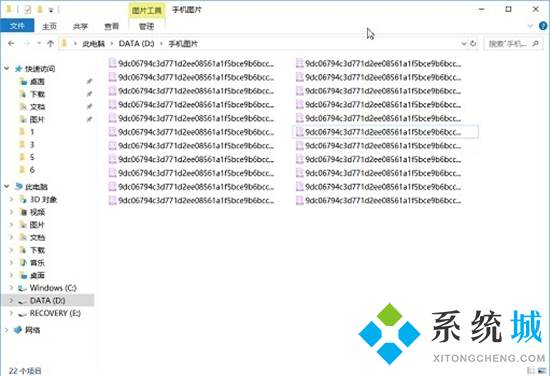Open the Customize Quick Access Toolbar dropdown

click(51, 10)
